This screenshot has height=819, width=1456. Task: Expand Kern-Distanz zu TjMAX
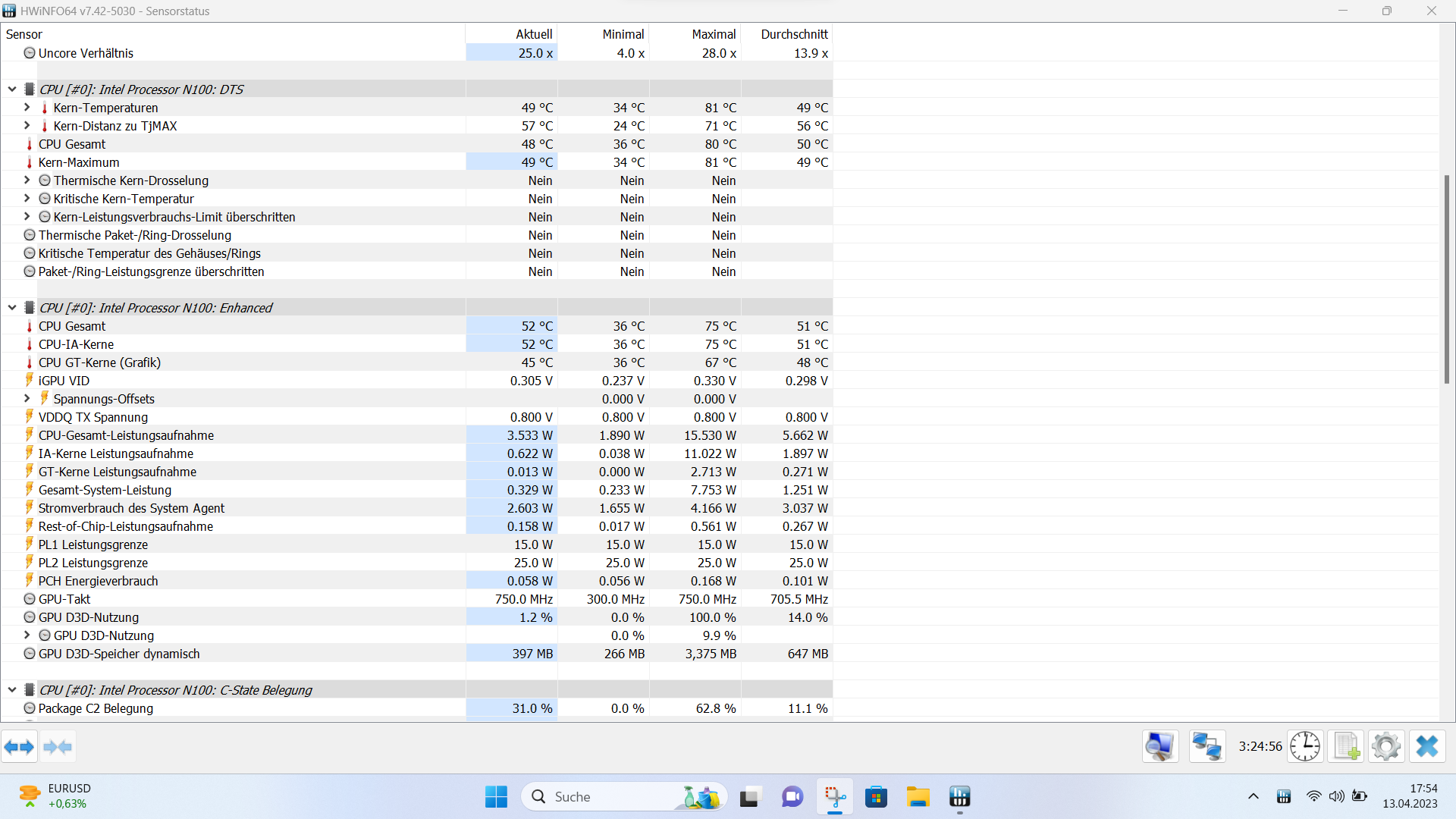[x=27, y=126]
